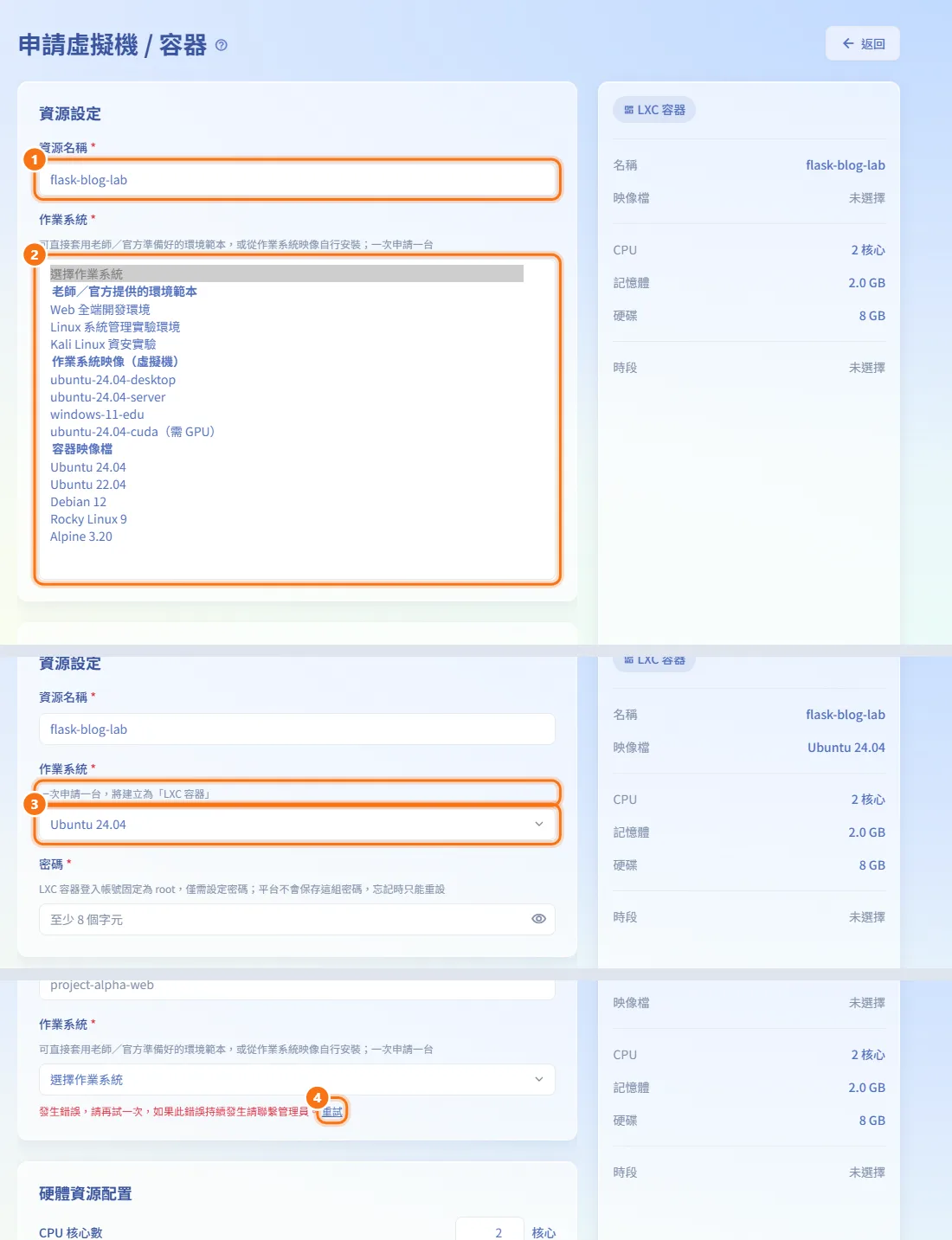Go back with the 返回 button
This screenshot has width=952, height=1240.
863,44
